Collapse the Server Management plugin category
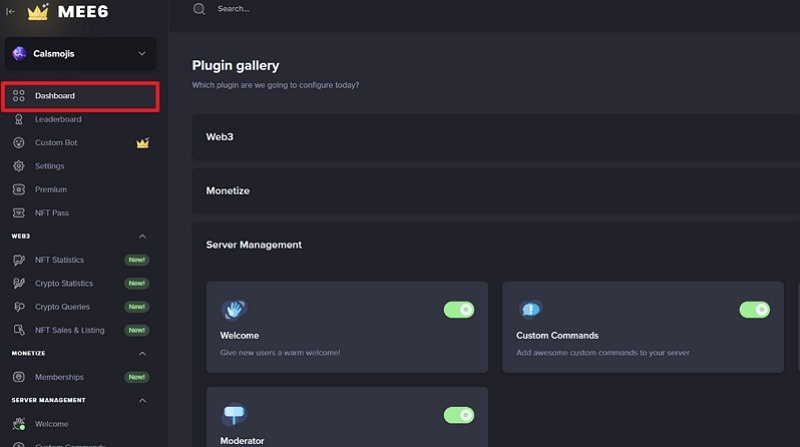Viewport: 800px width, 447px height. pyautogui.click(x=496, y=245)
